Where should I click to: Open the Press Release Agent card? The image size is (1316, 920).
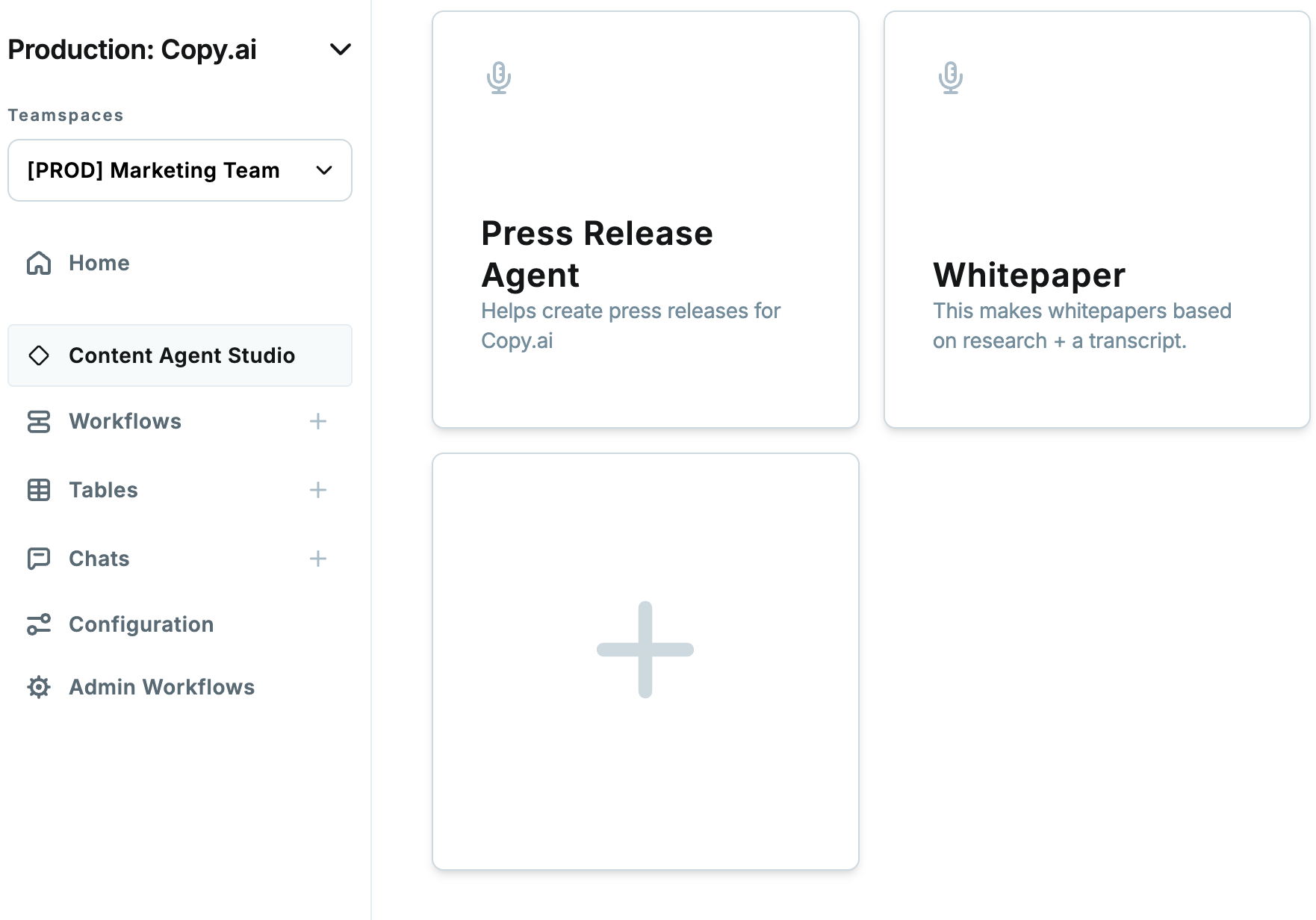645,218
